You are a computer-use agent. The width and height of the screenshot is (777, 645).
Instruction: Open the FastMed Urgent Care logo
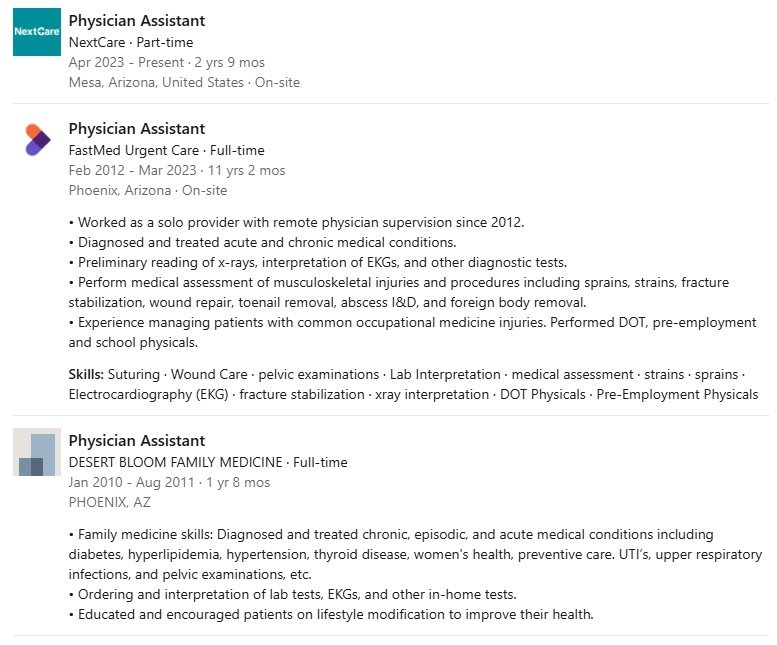click(x=37, y=140)
